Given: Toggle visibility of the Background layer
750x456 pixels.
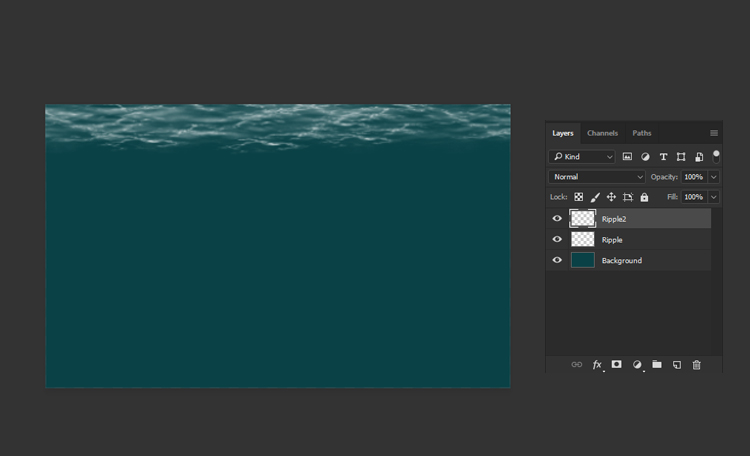Looking at the screenshot, I should 557,260.
